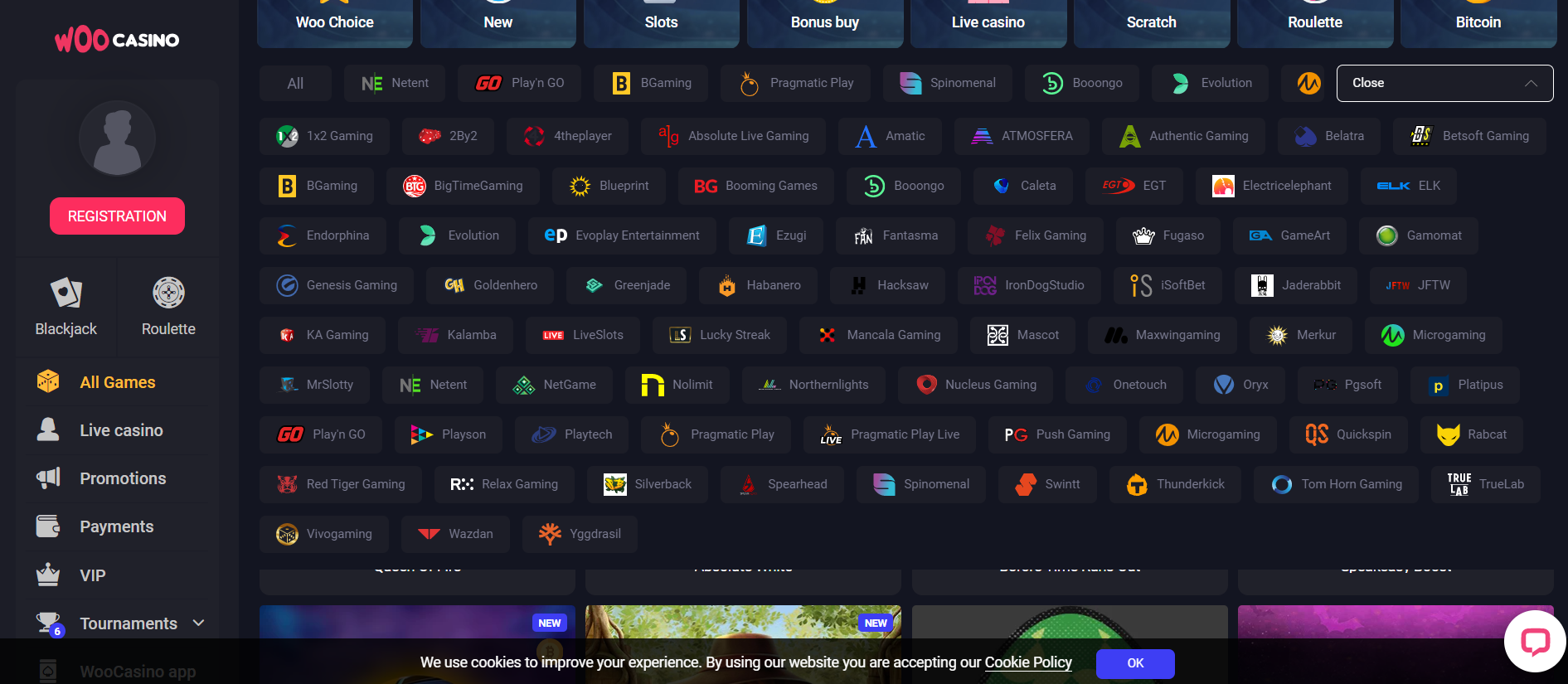Select the Betsoft Gaming provider

point(1469,136)
